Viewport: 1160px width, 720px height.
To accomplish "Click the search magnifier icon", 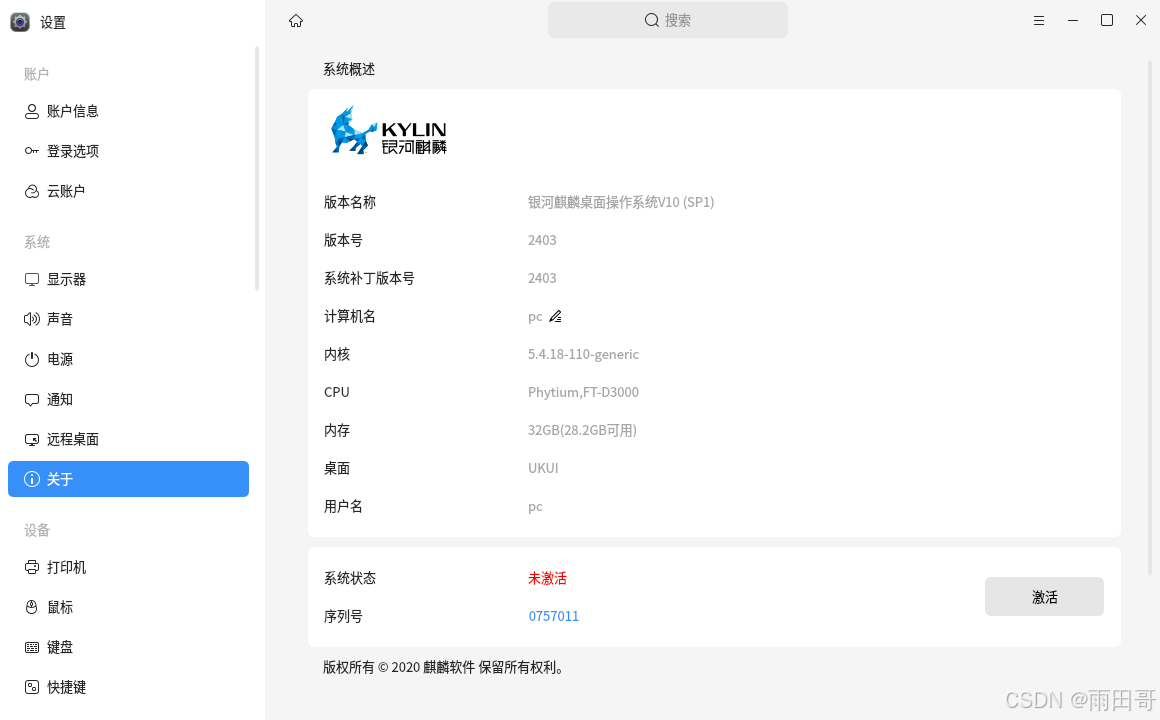I will [x=652, y=20].
